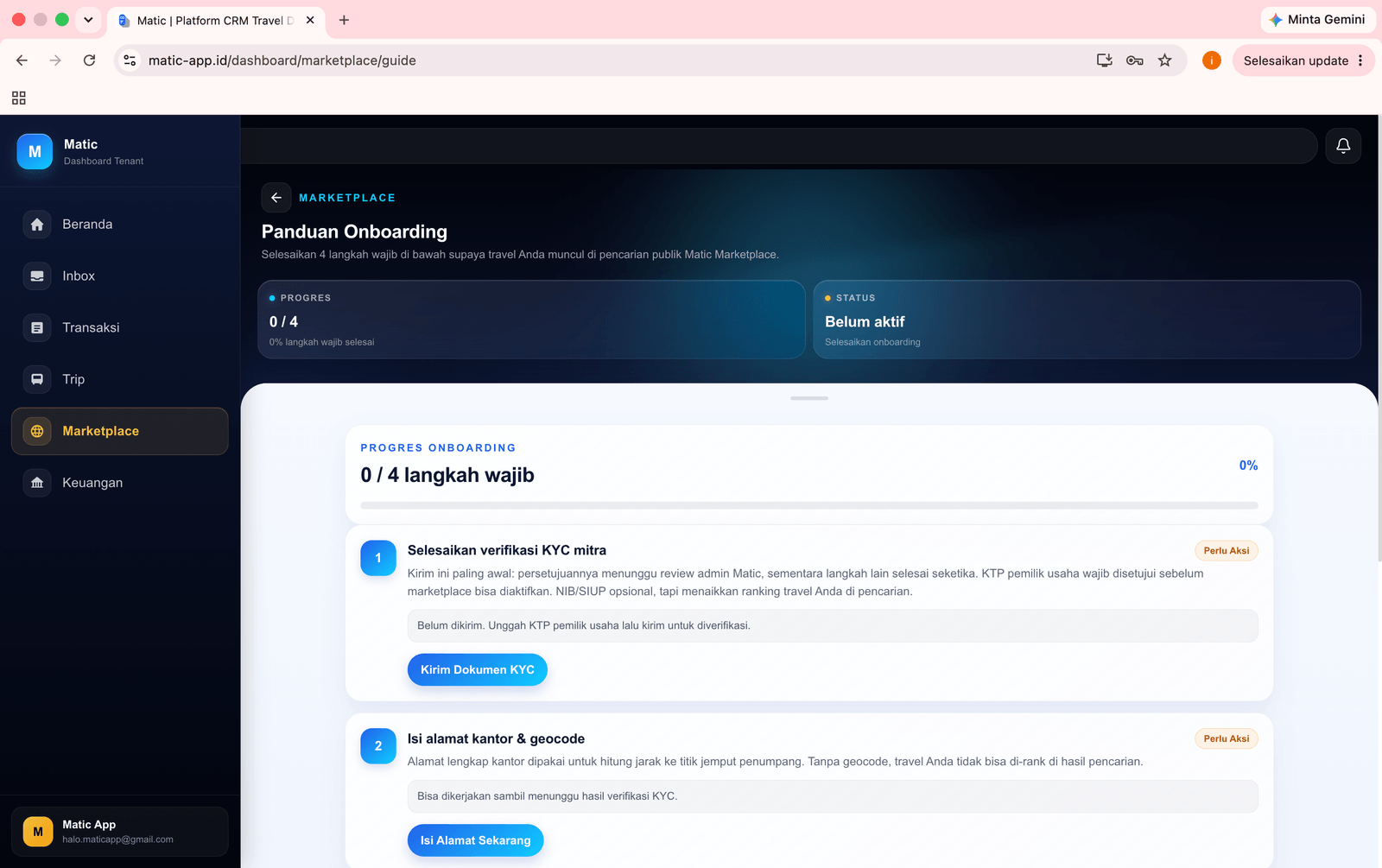This screenshot has width=1382, height=868.
Task: Click the Perlu Aksi badge for KYC step
Action: (1227, 551)
